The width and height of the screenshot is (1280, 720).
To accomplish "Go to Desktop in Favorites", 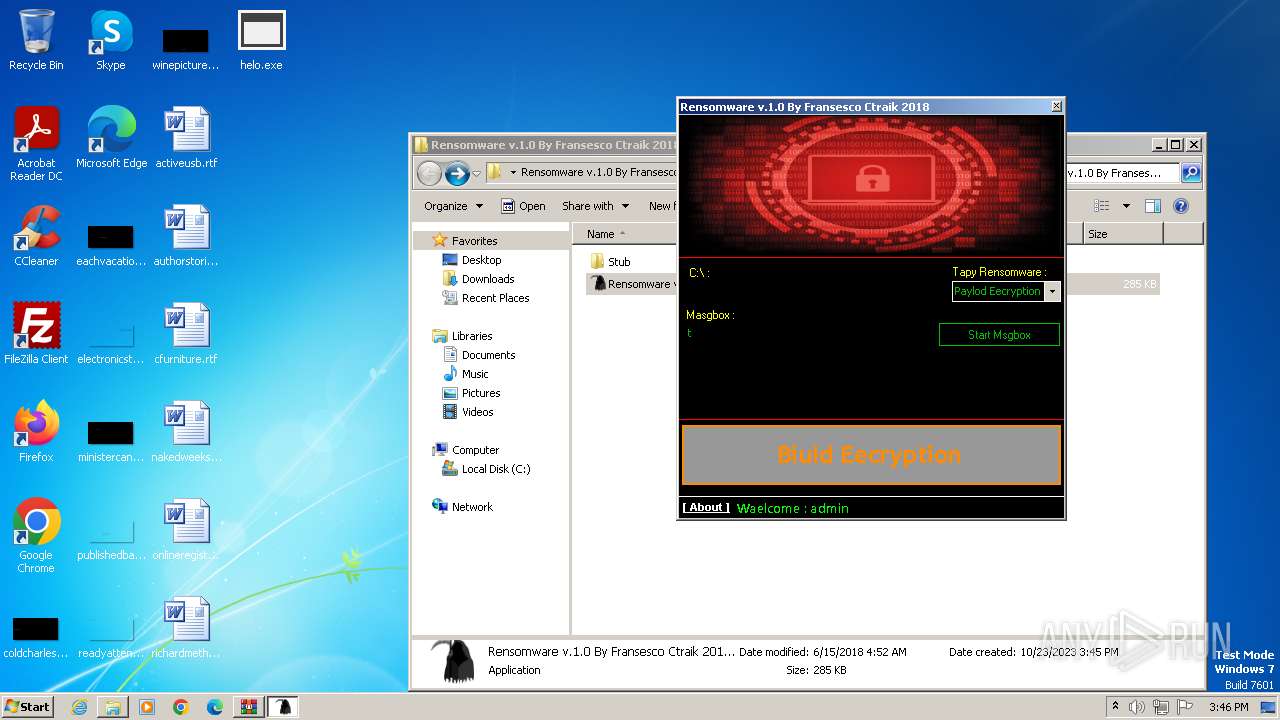I will click(472, 260).
